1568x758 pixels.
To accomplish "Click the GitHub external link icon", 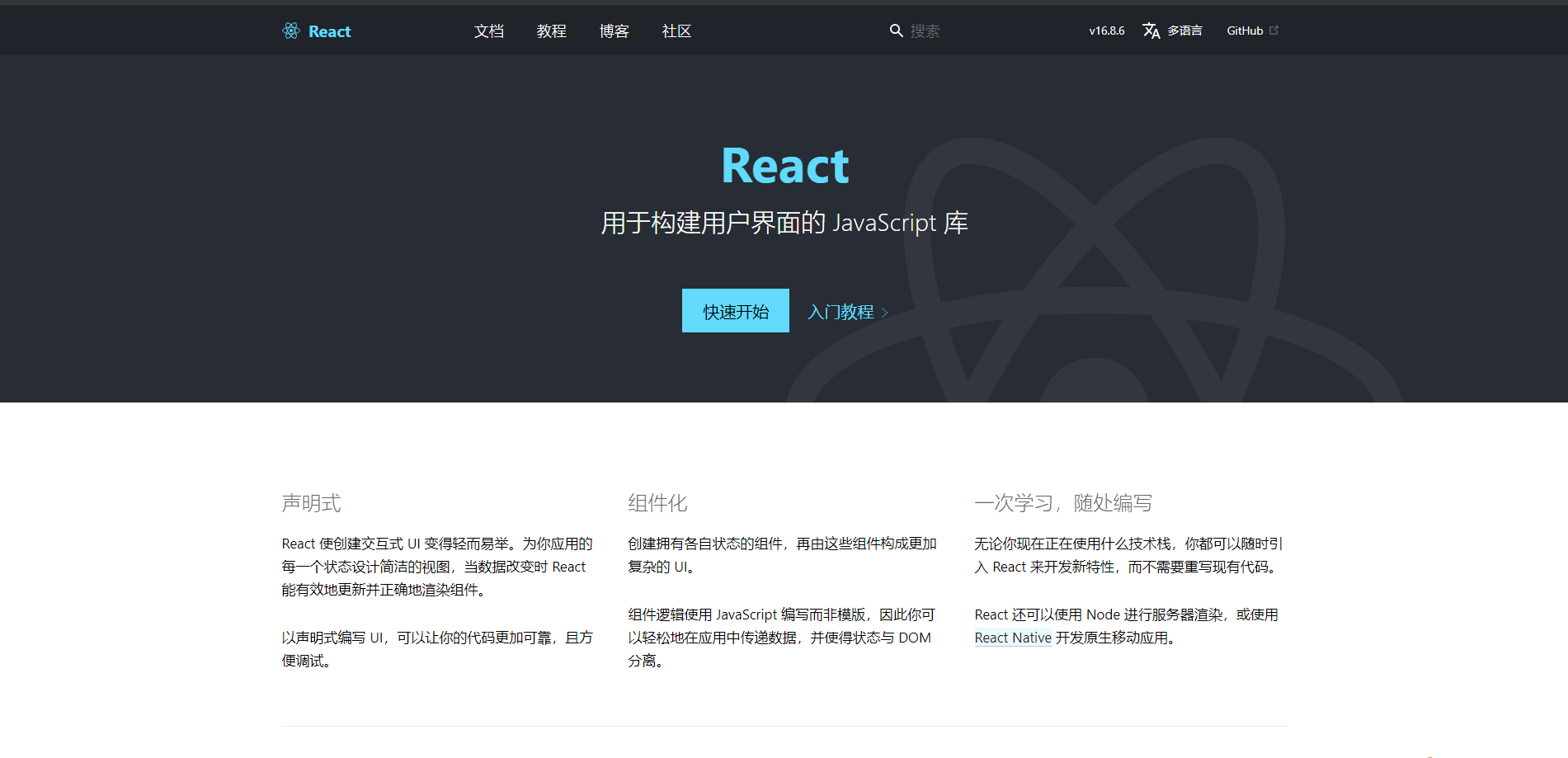I will point(1274,31).
